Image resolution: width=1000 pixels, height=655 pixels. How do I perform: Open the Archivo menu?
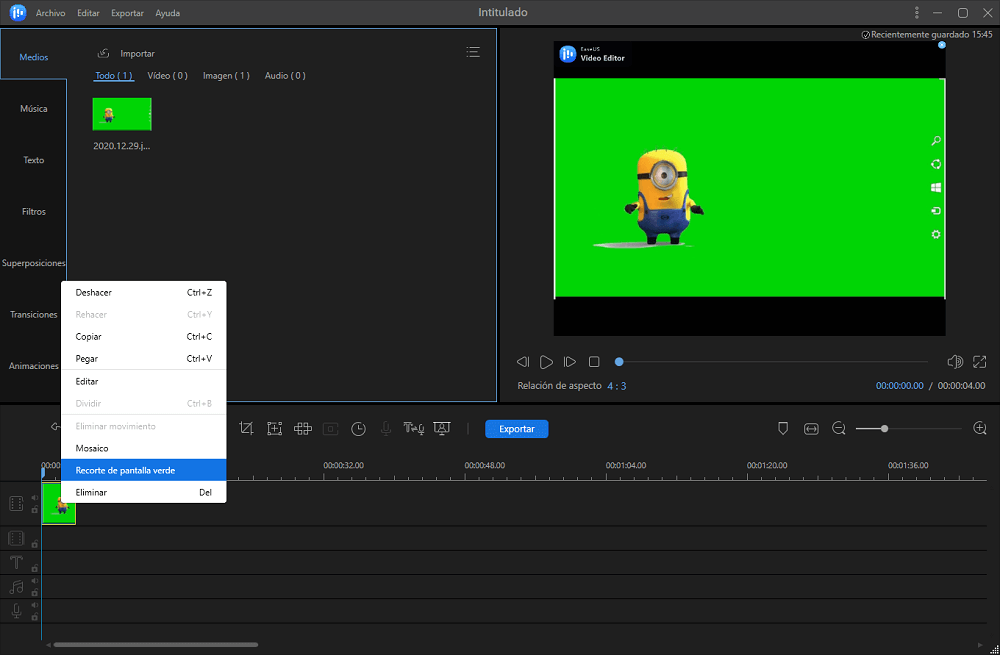point(50,13)
